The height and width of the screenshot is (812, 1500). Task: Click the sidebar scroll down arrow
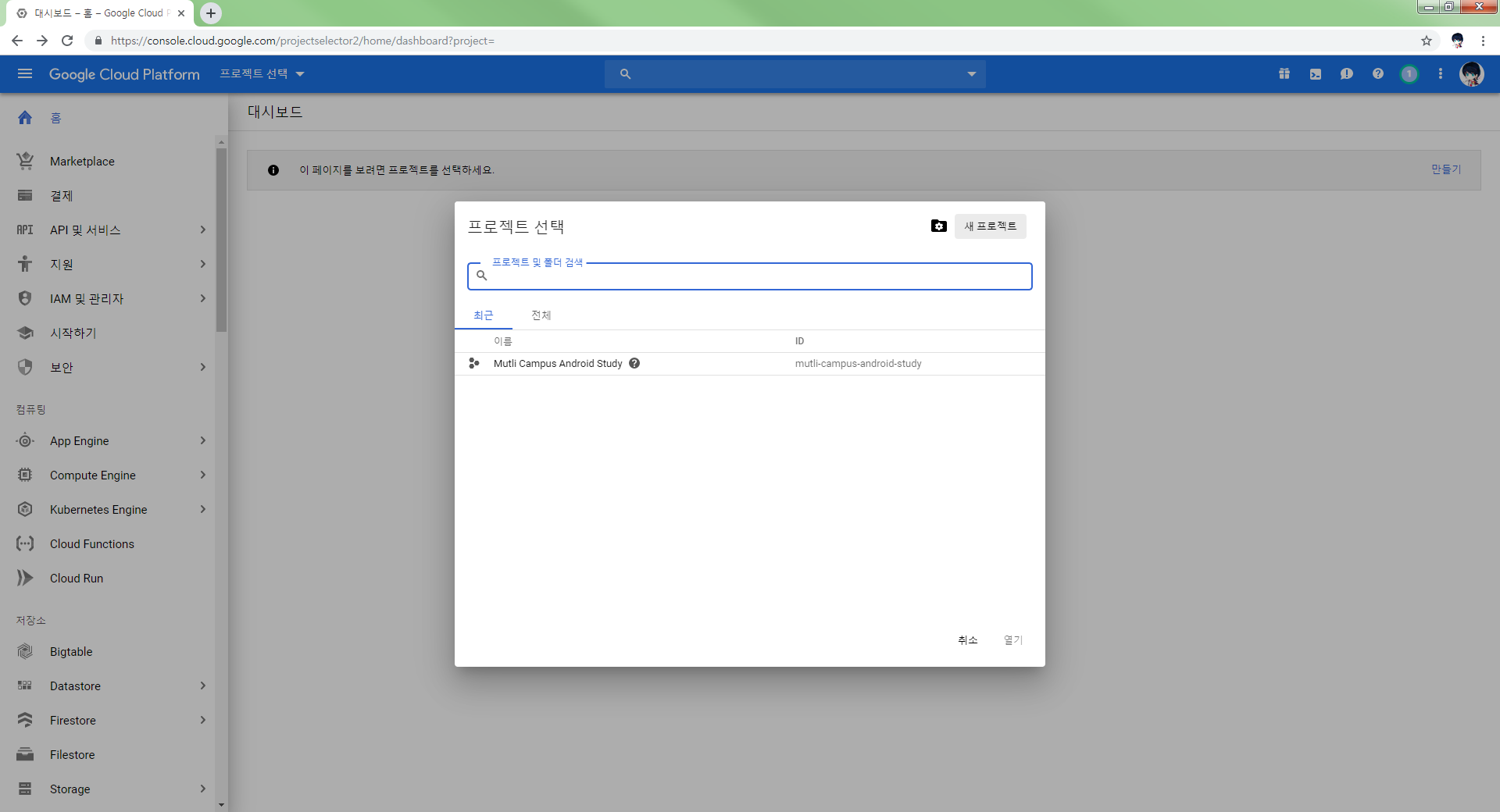pyautogui.click(x=221, y=805)
